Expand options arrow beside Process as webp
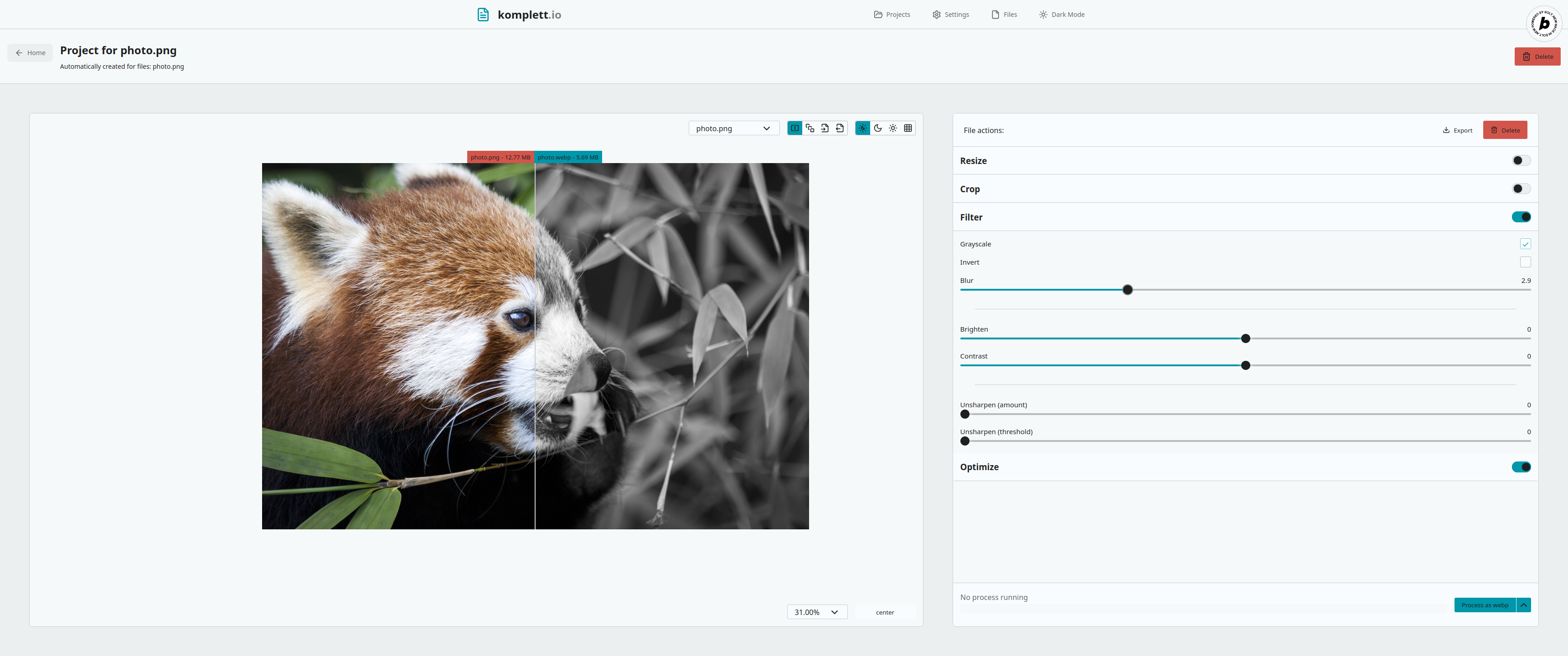Screen dimensions: 1568x656 click(1524, 605)
